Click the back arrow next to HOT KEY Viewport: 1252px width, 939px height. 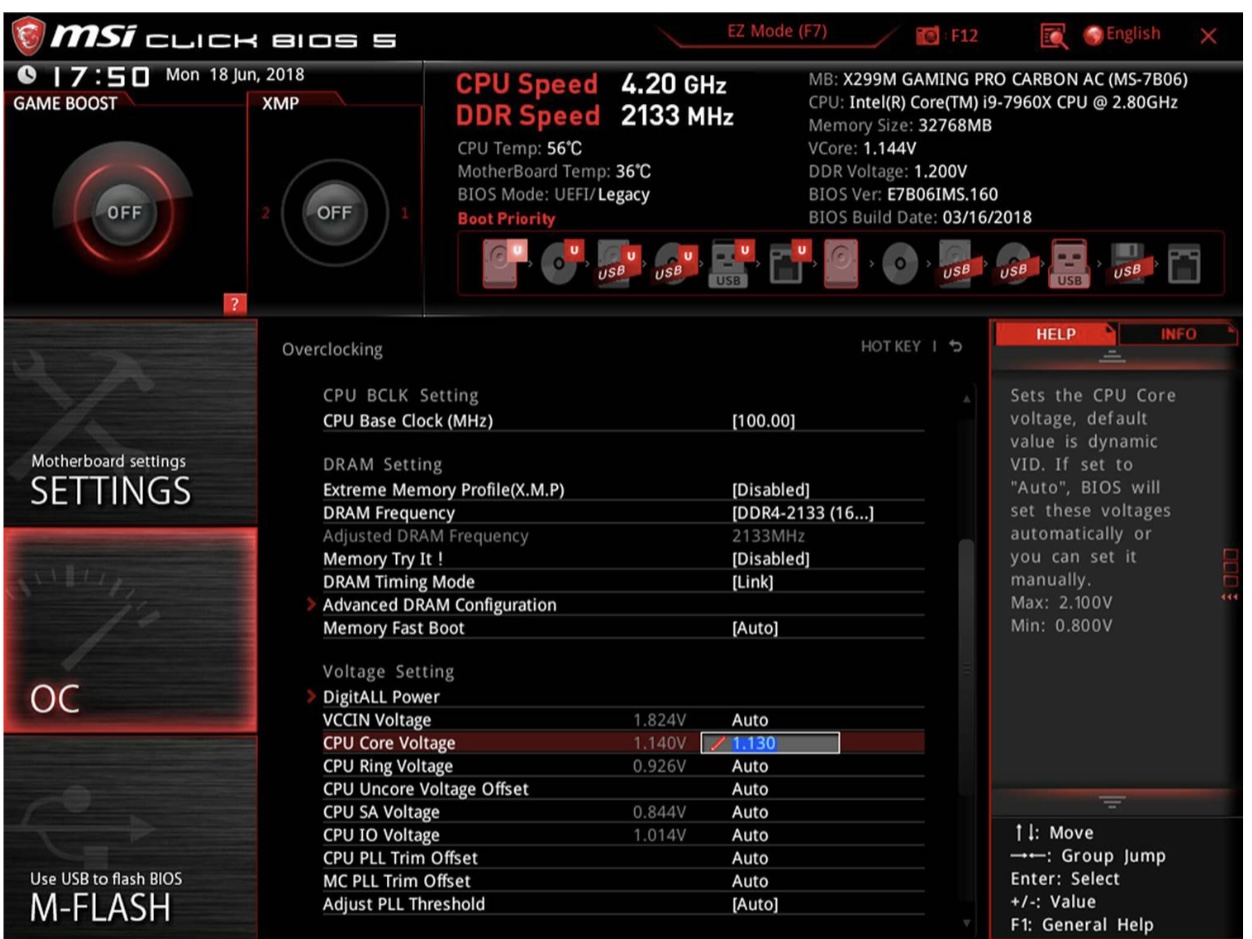[956, 346]
